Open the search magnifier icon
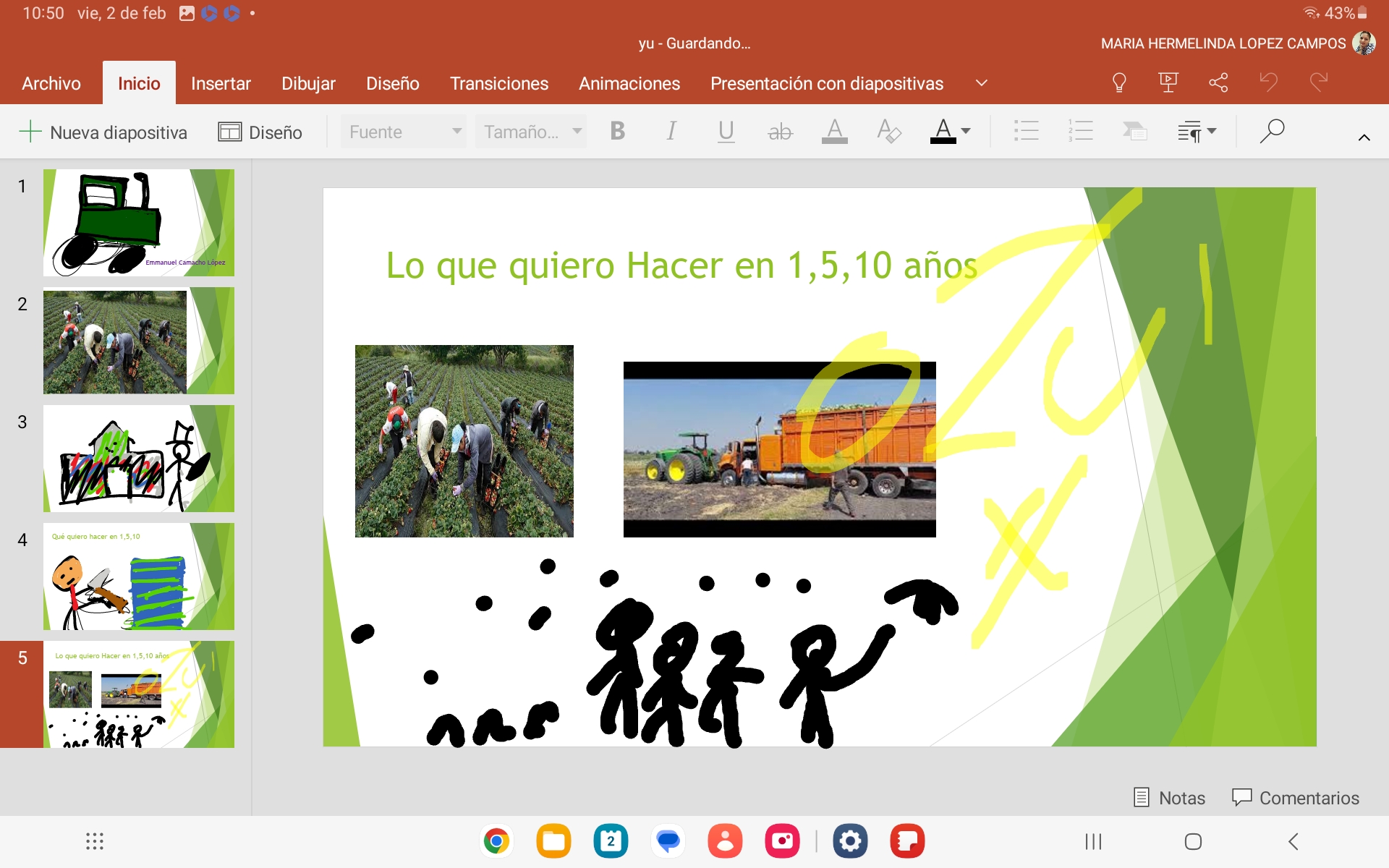 pos(1272,132)
